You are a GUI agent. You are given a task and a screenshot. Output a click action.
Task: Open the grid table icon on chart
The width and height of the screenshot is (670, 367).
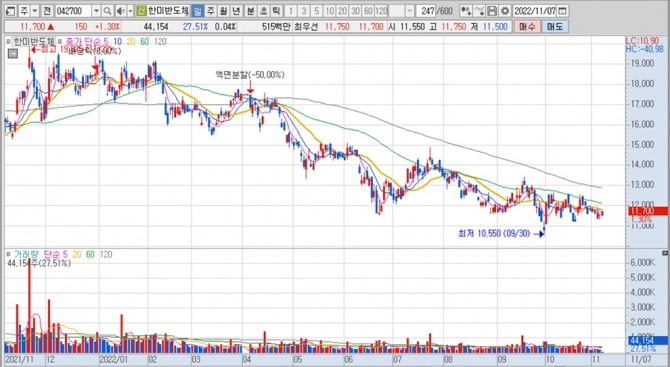coord(12,53)
